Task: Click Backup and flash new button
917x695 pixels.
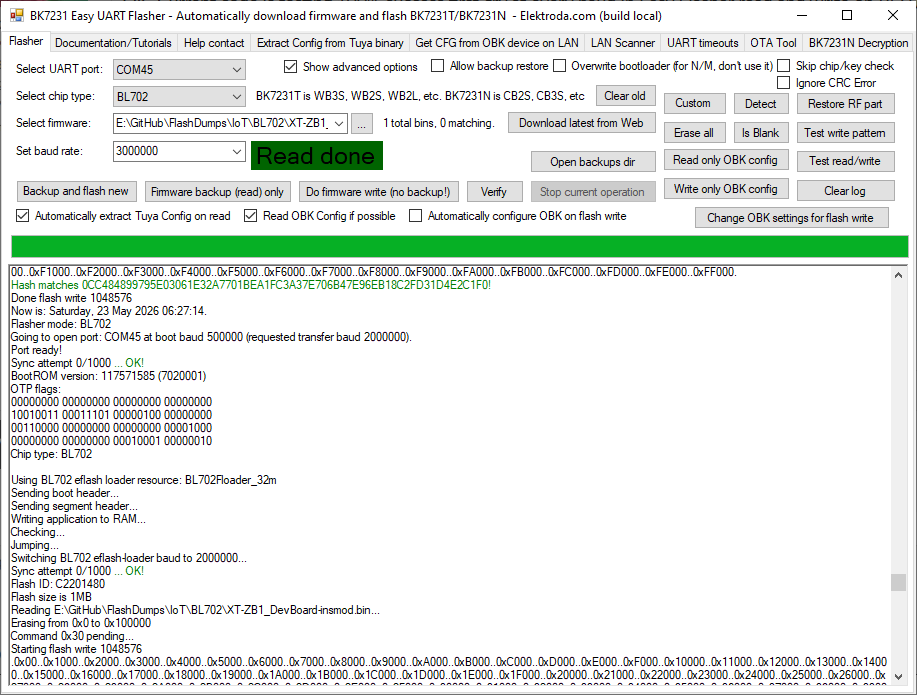Action: 76,191
